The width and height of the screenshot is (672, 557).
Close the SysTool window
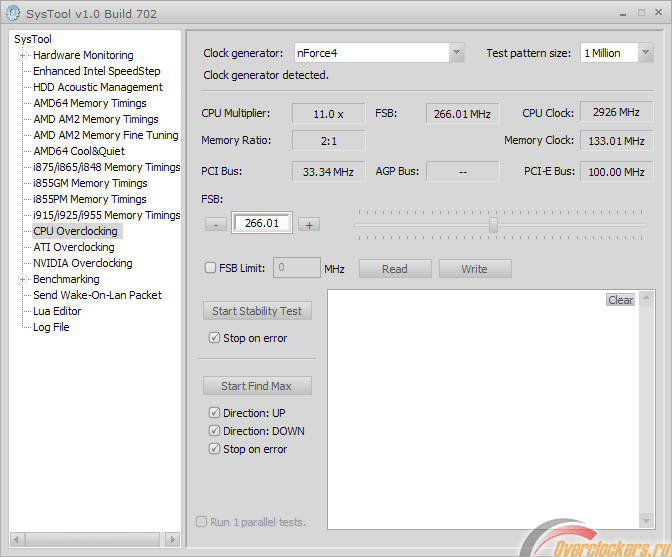point(659,12)
